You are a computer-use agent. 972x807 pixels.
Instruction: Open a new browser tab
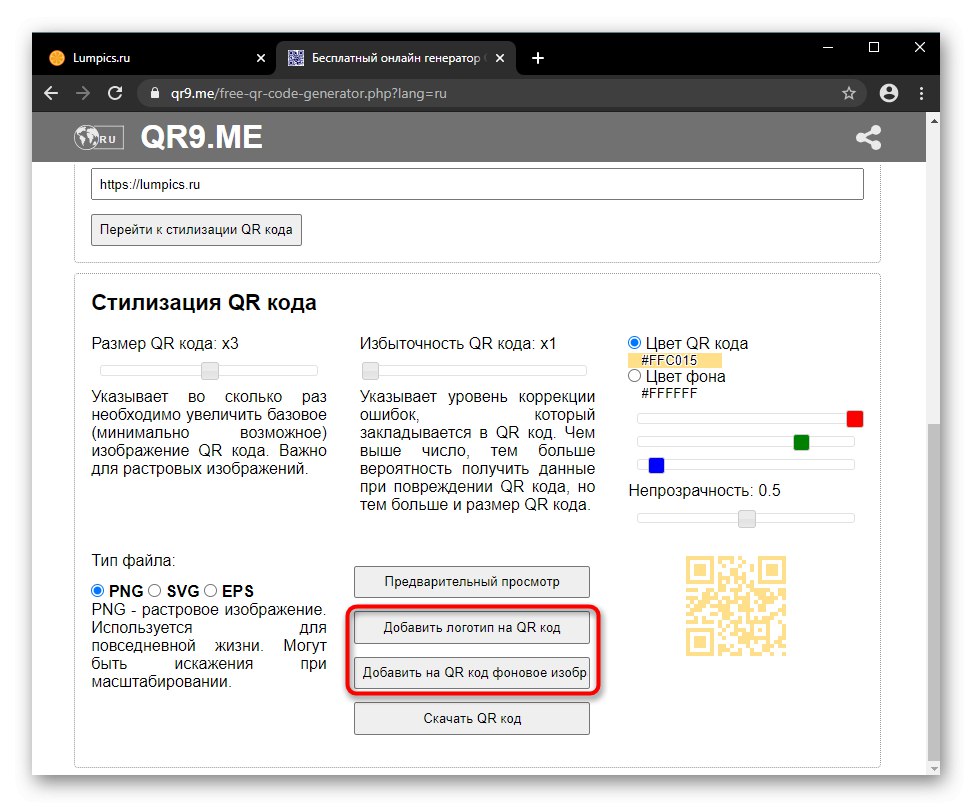(x=538, y=58)
